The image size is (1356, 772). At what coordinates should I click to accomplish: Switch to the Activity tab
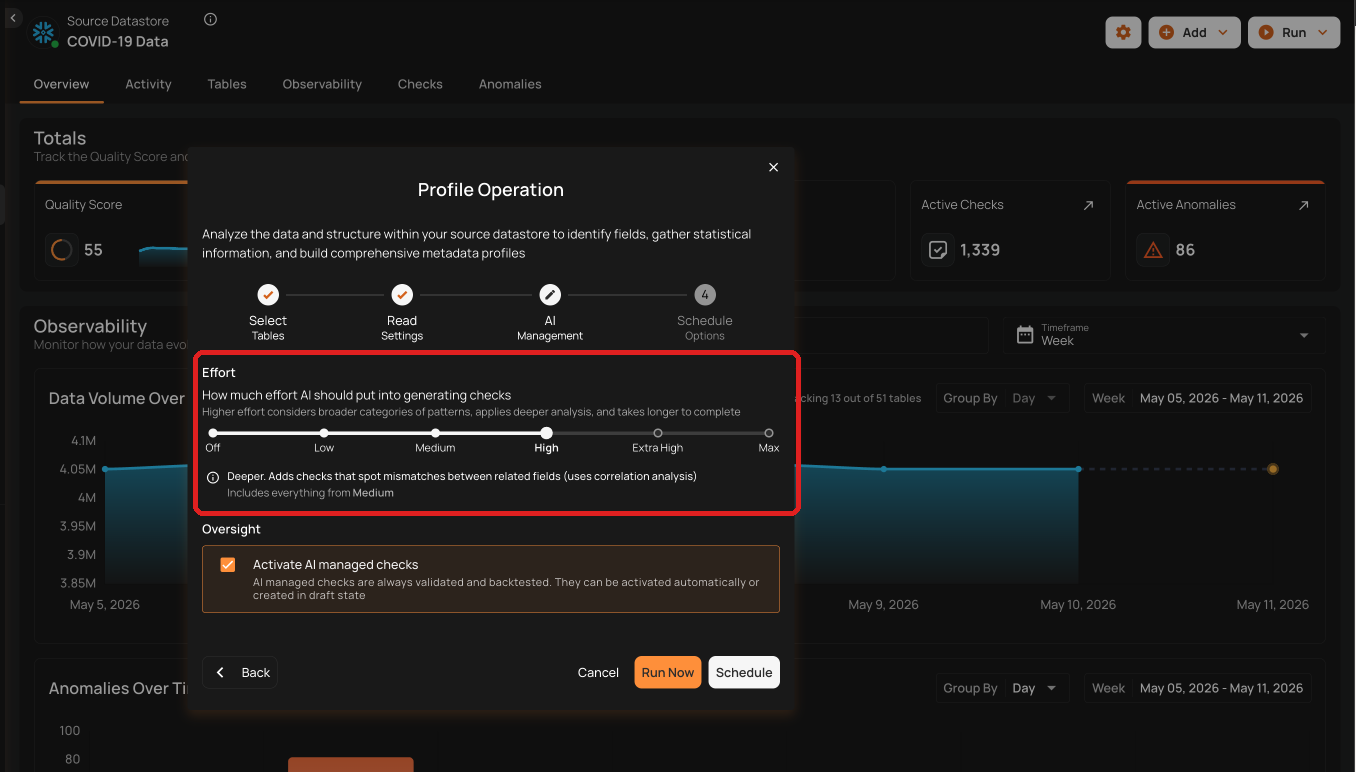148,84
